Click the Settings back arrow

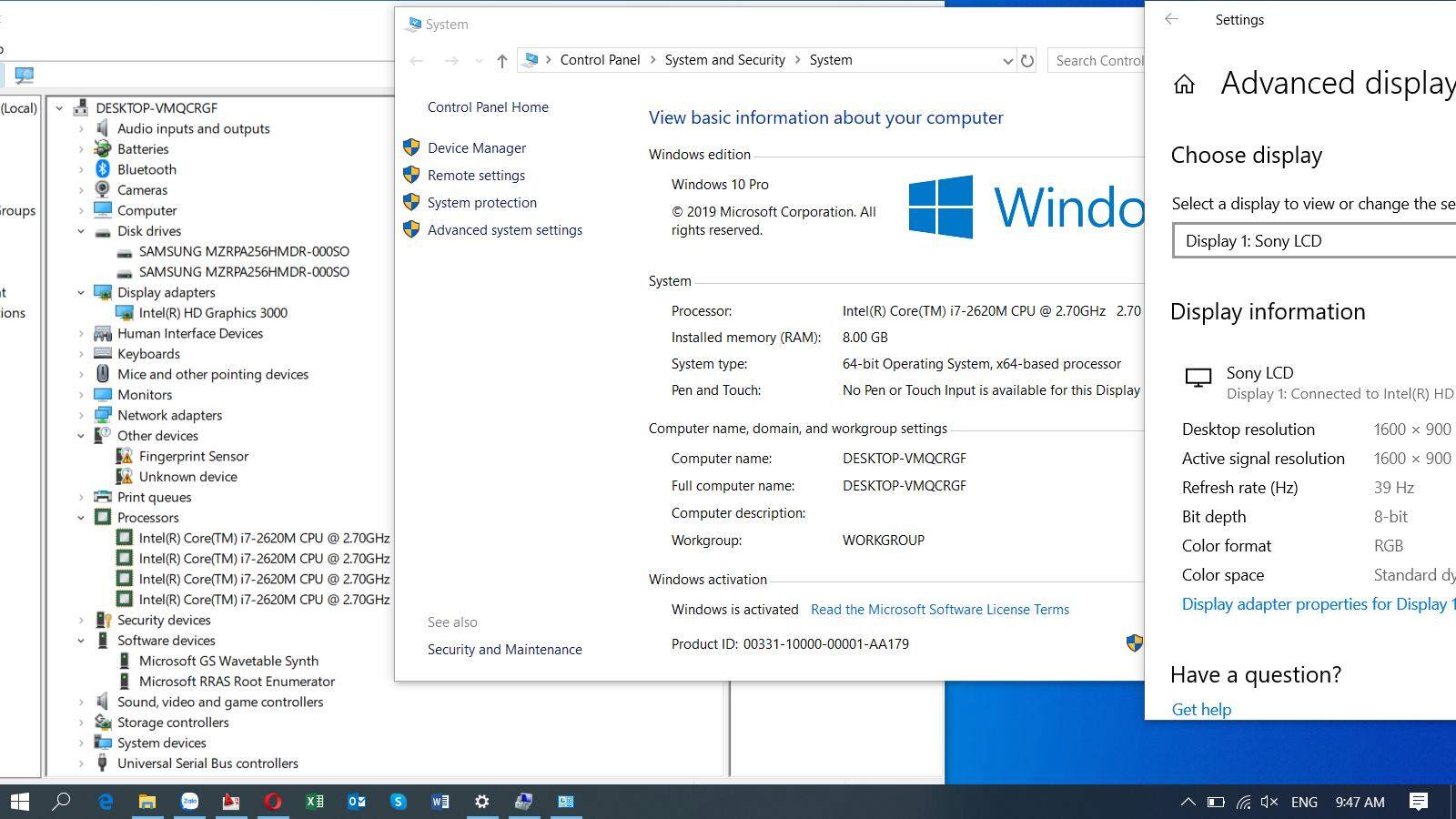[x=1171, y=19]
